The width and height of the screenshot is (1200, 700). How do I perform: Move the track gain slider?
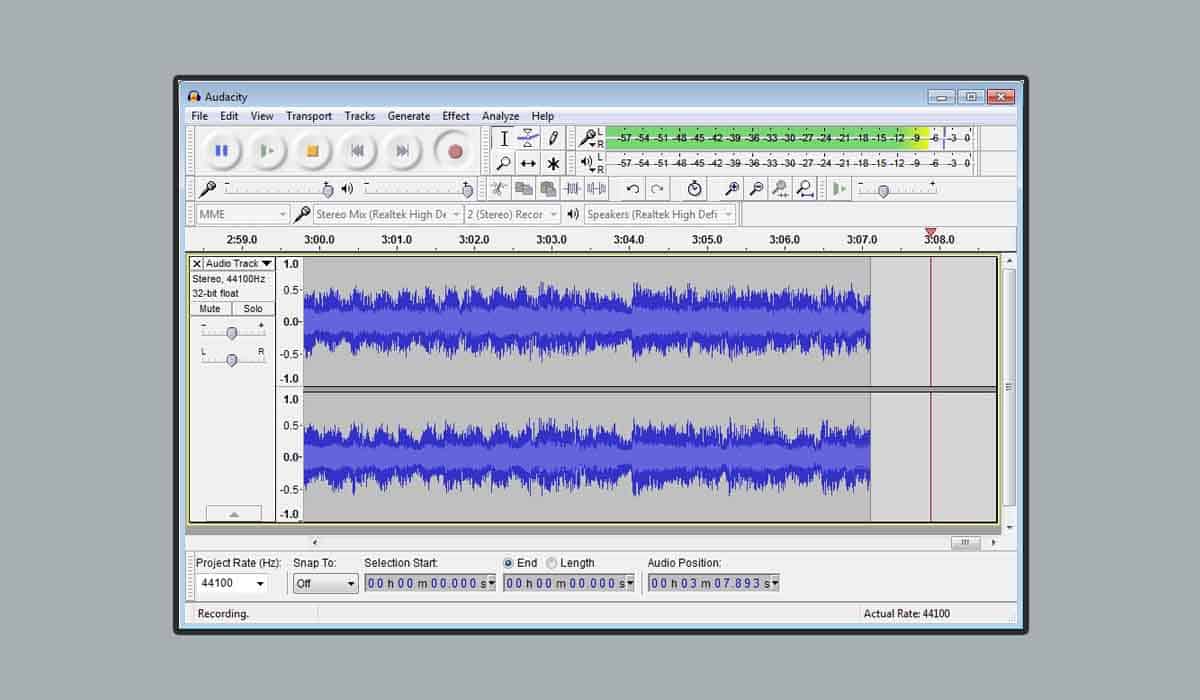click(x=232, y=332)
